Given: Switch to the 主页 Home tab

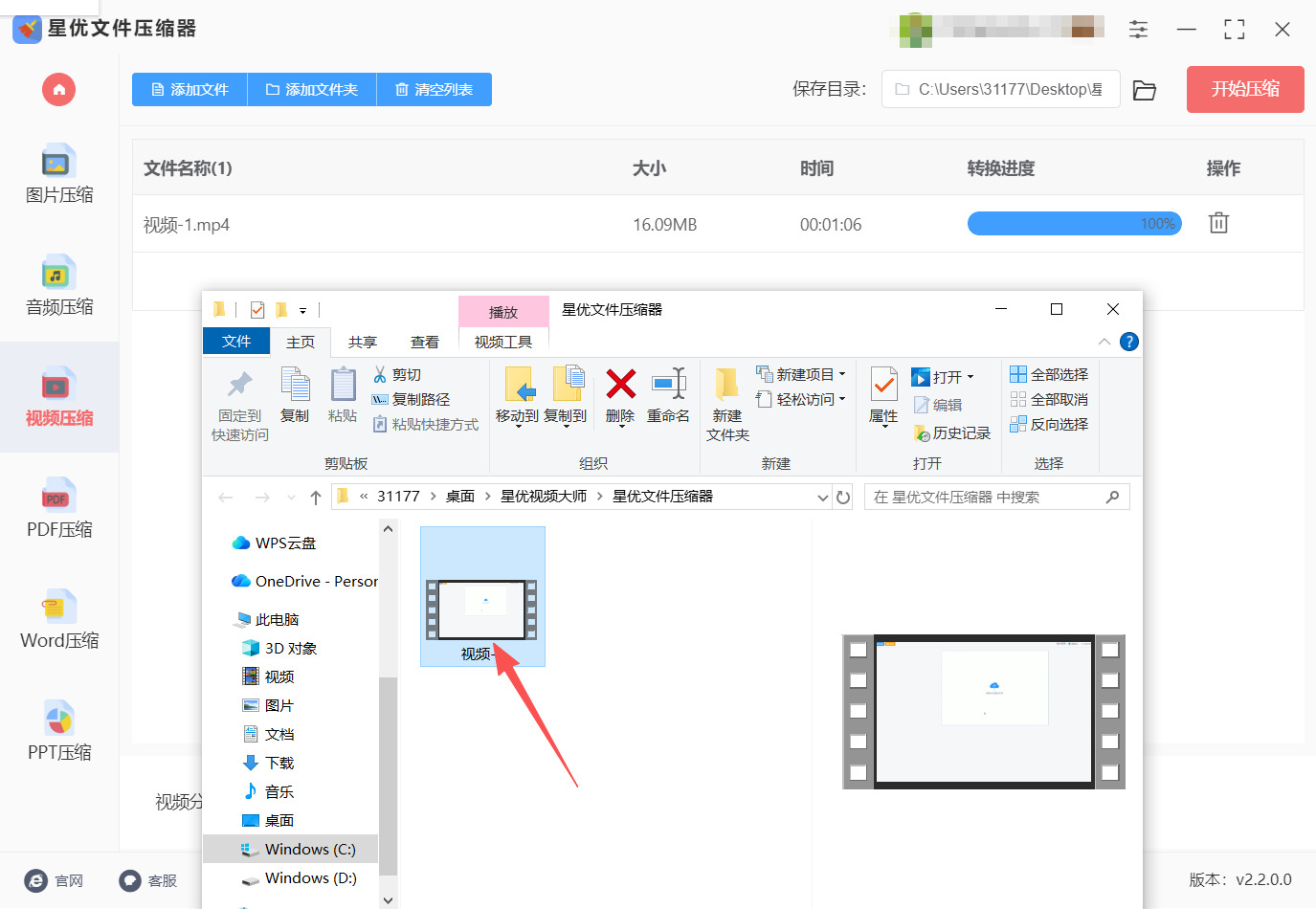Looking at the screenshot, I should pos(301,342).
